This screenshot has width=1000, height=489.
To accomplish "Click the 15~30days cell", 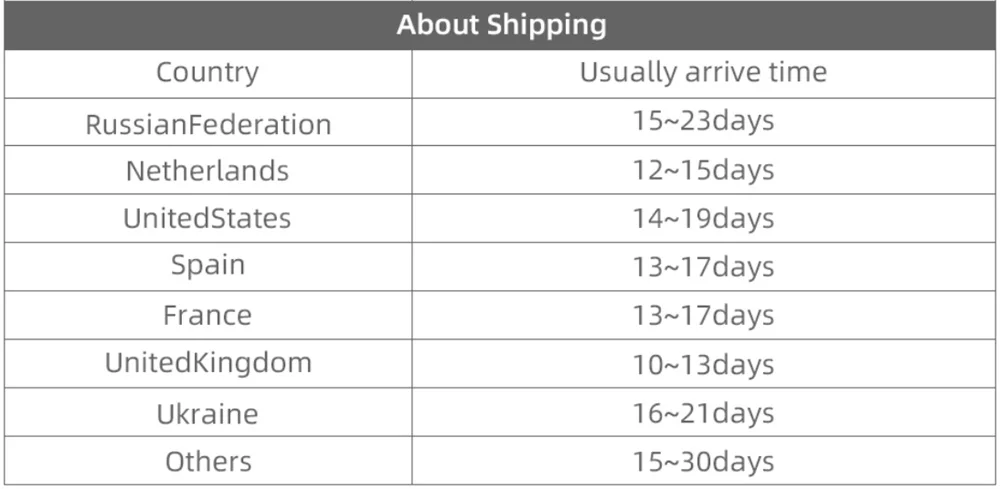I will coord(703,462).
